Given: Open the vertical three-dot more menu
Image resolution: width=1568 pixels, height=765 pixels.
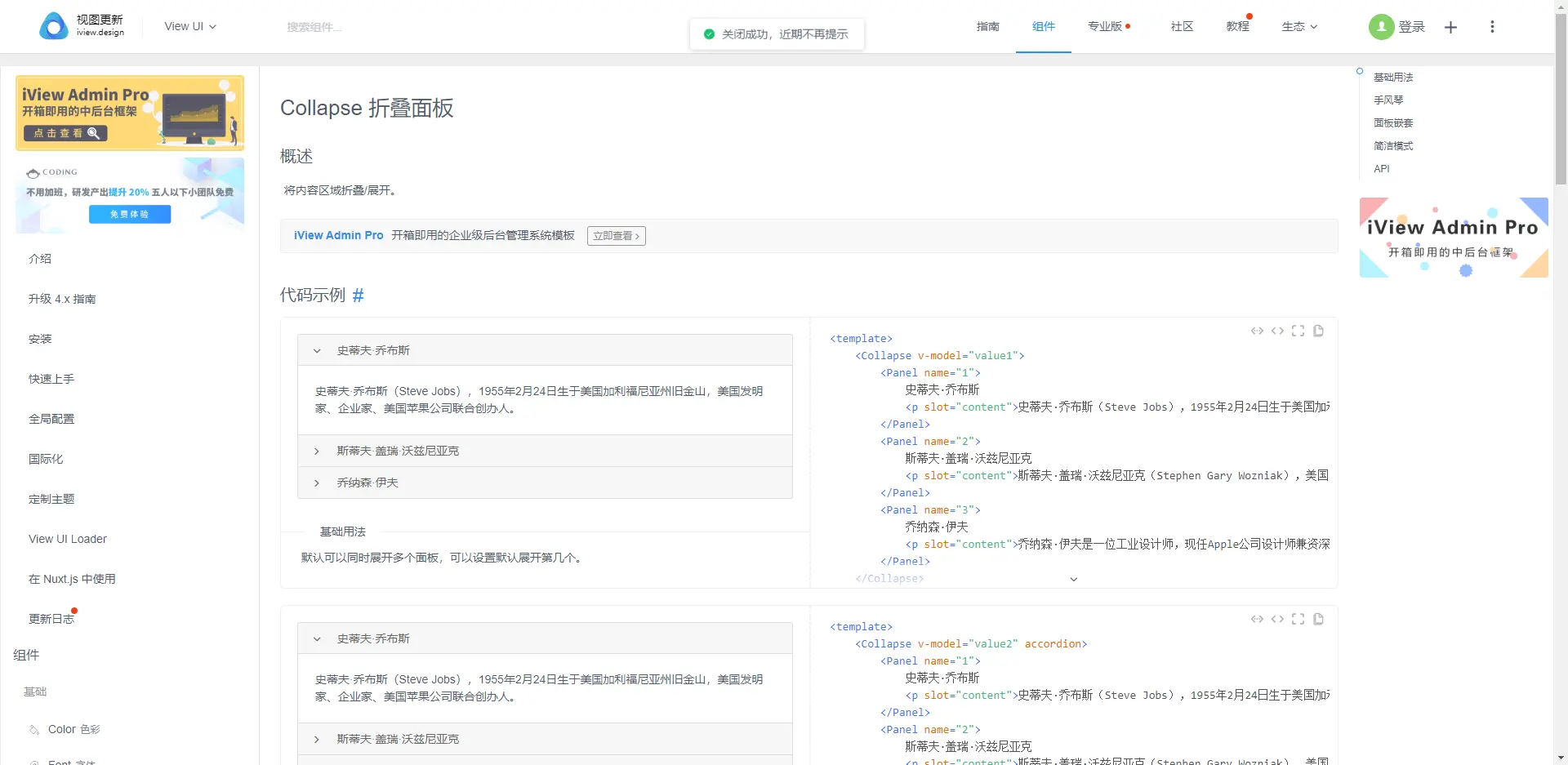Looking at the screenshot, I should 1492,27.
